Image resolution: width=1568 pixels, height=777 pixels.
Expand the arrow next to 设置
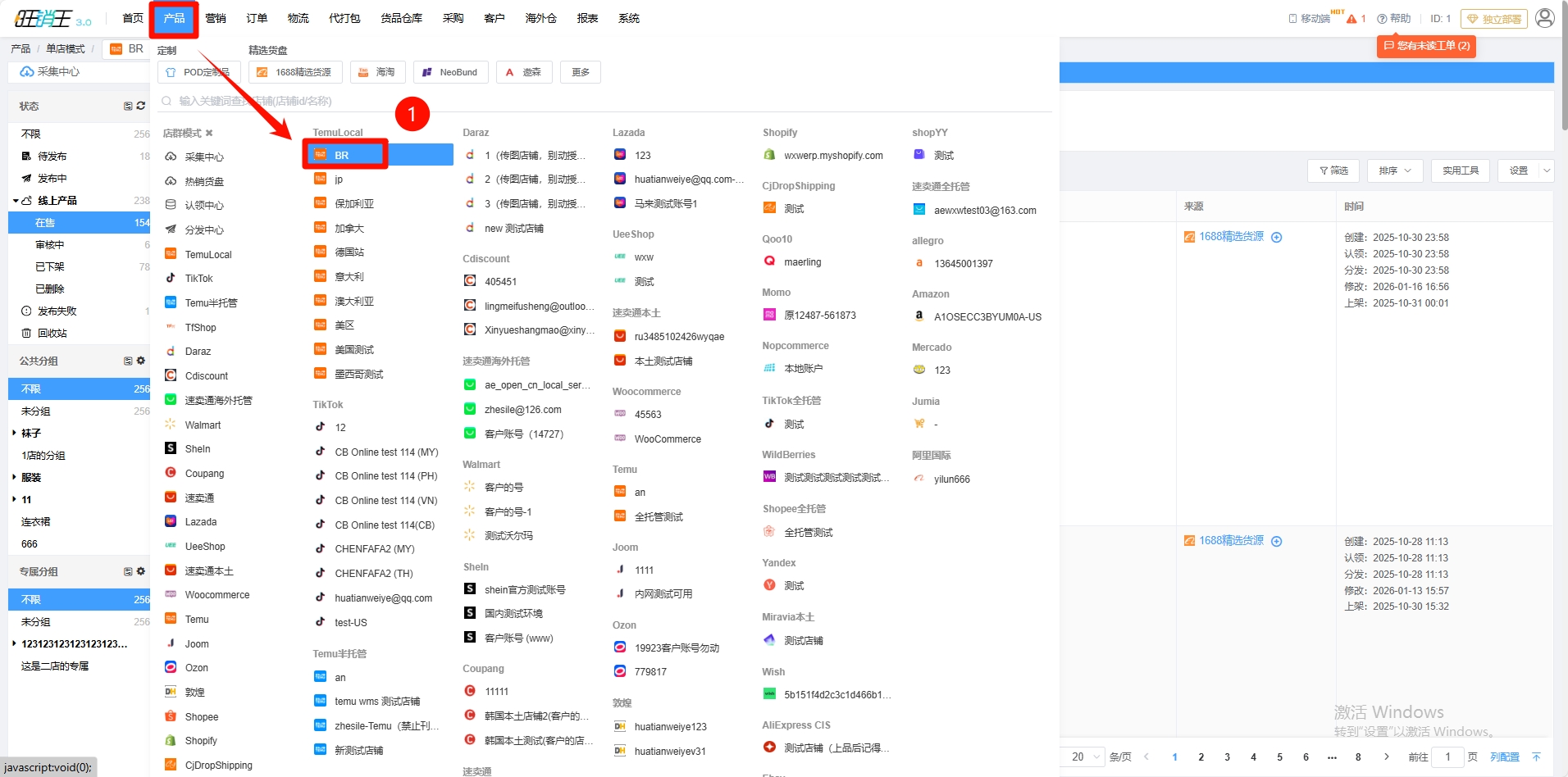(1547, 170)
